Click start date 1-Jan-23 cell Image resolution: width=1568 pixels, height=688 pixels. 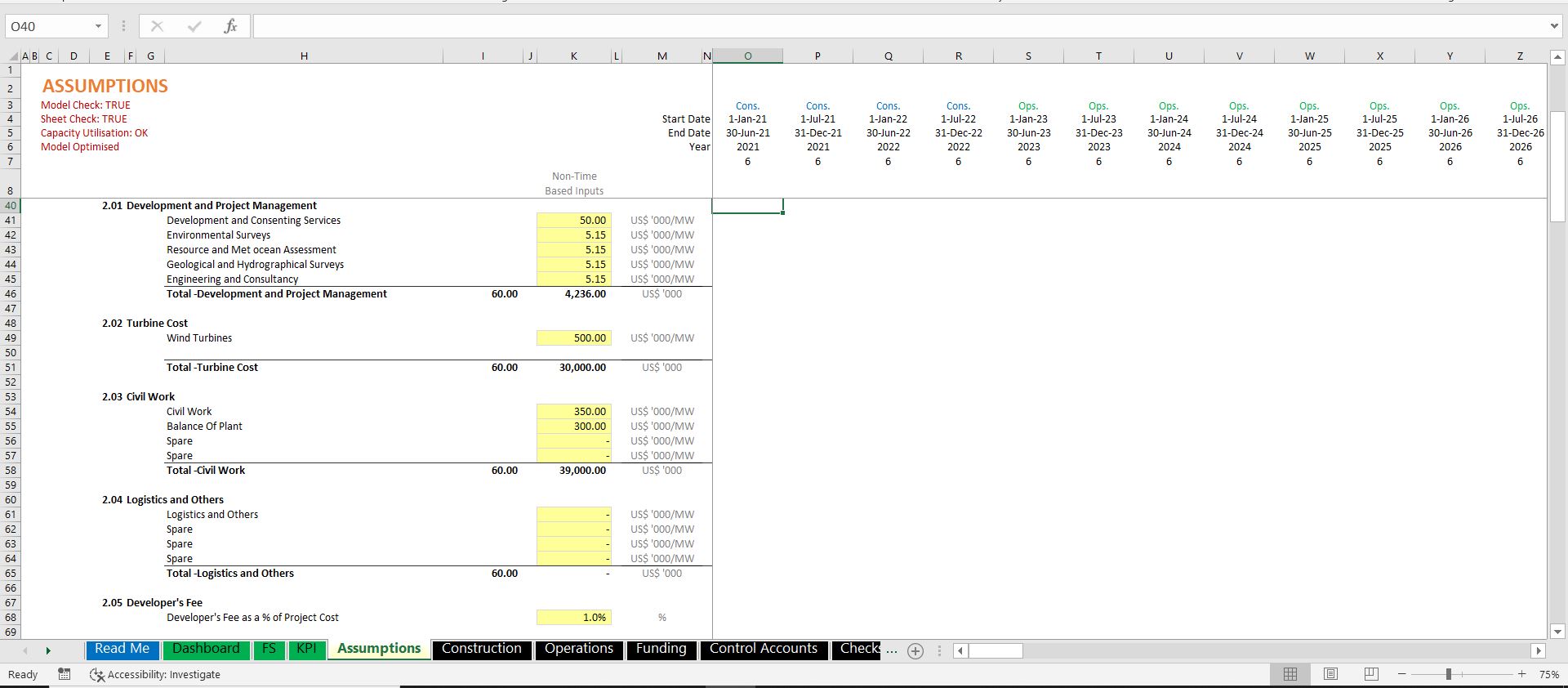click(1028, 119)
